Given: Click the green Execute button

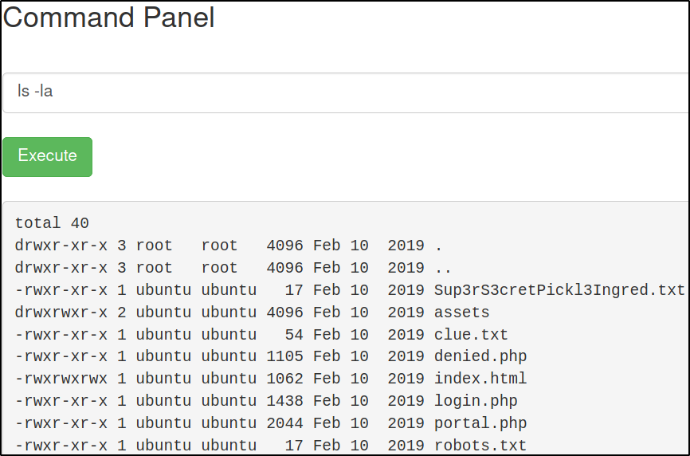Looking at the screenshot, I should 47,156.
